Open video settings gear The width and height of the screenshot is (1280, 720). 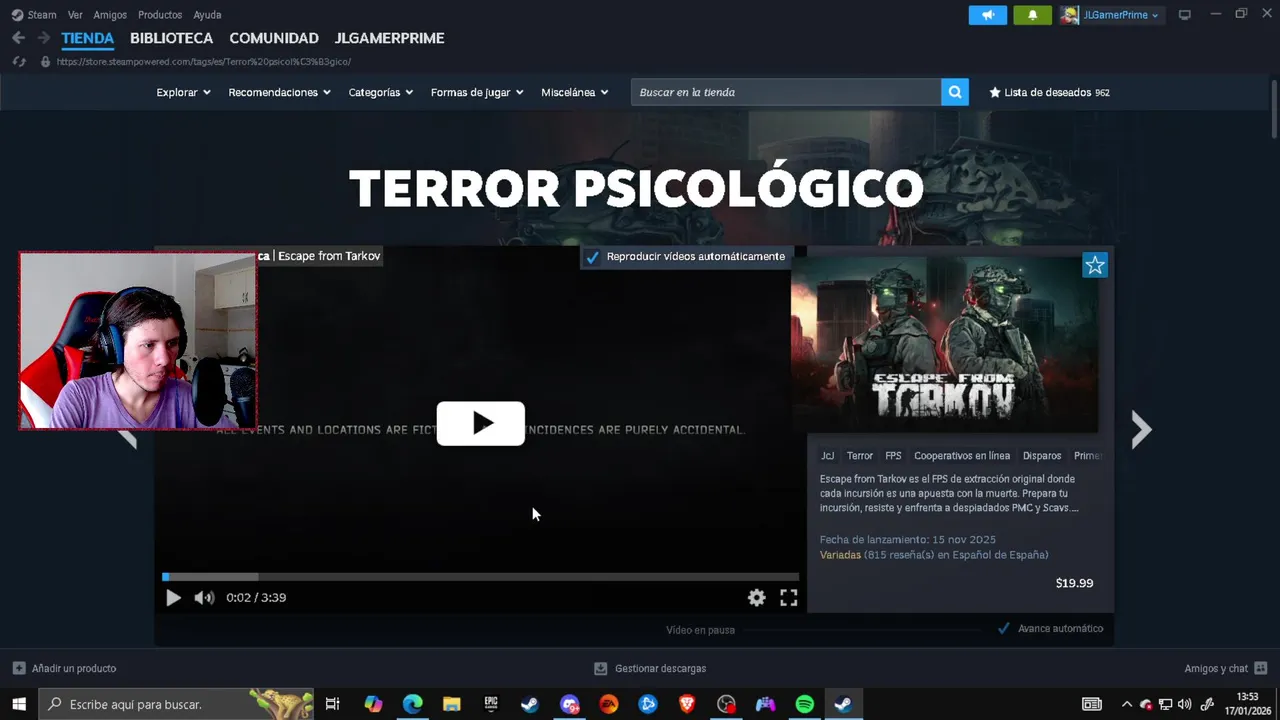(757, 598)
